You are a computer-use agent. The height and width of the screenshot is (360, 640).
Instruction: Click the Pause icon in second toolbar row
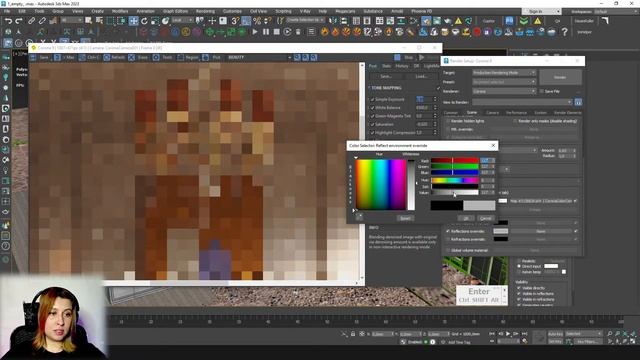[266, 31]
